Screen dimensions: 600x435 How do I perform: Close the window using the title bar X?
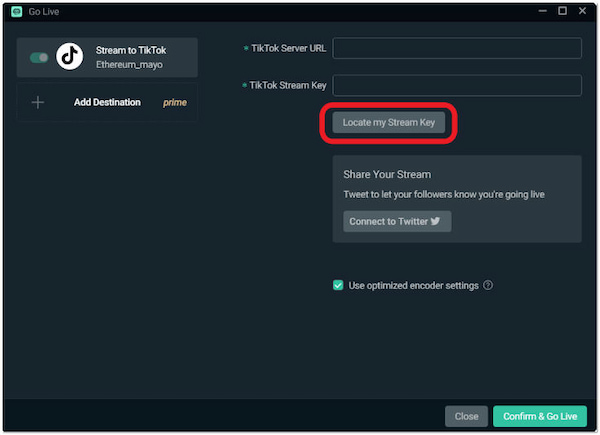coord(586,11)
